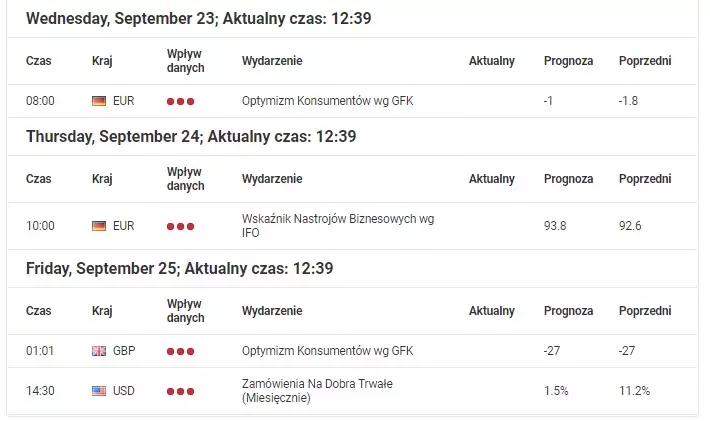Click the red impact dots in IFO row

point(180,226)
